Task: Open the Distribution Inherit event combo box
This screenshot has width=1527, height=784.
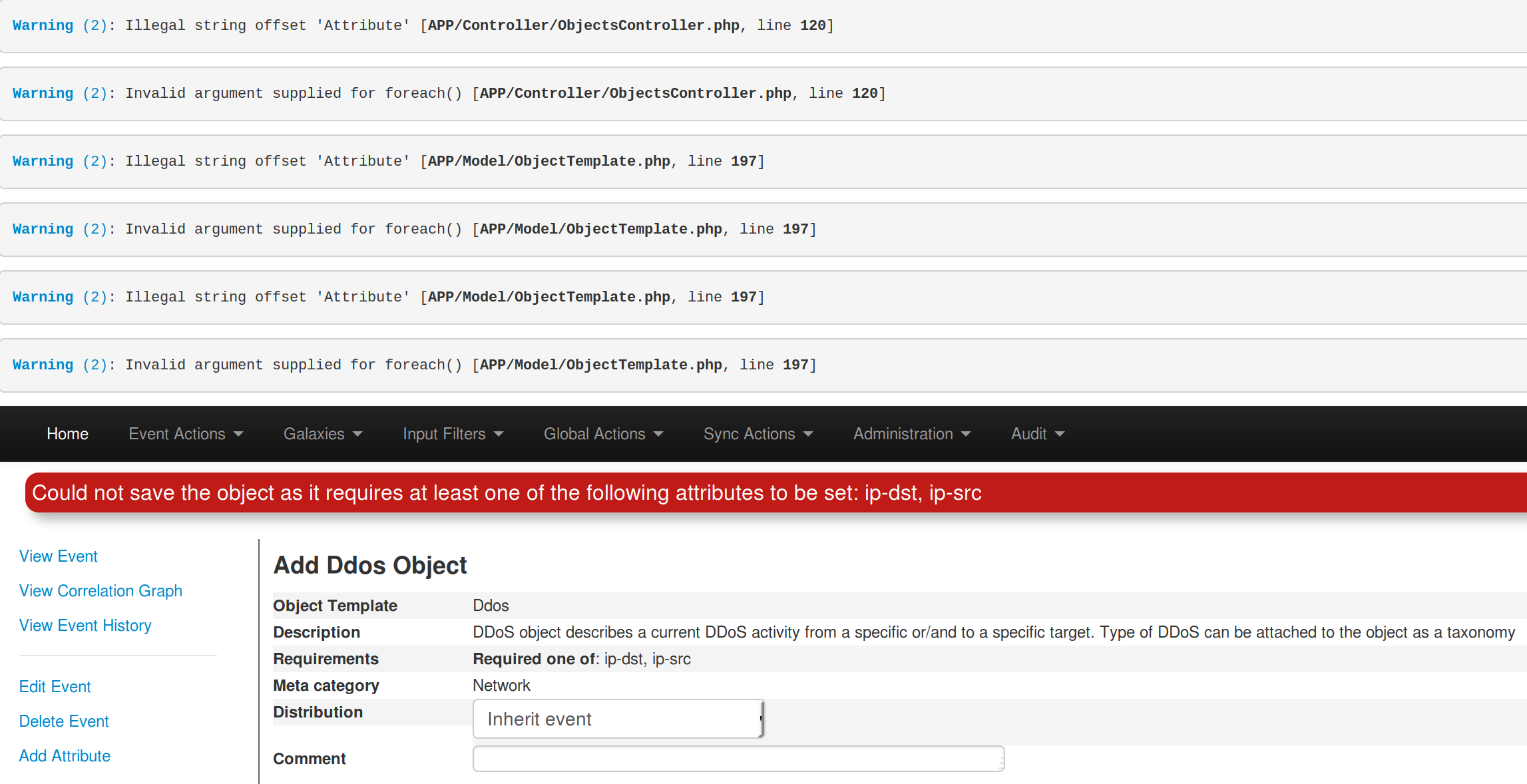Action: 618,719
